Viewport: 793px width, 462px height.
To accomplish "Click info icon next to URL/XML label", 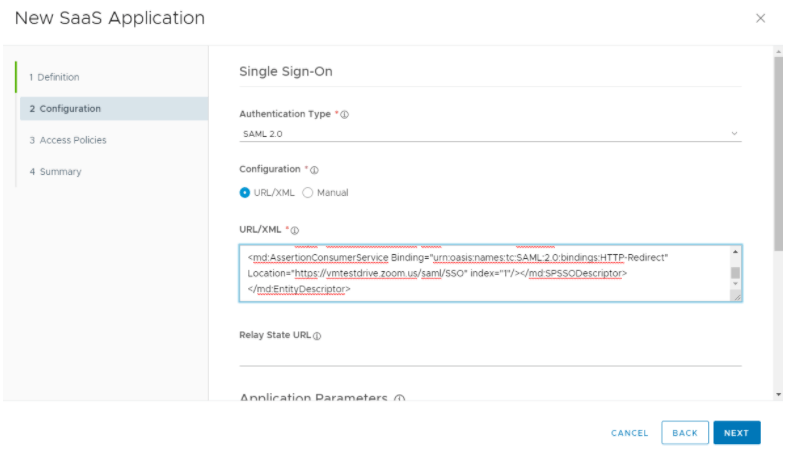I will point(295,231).
